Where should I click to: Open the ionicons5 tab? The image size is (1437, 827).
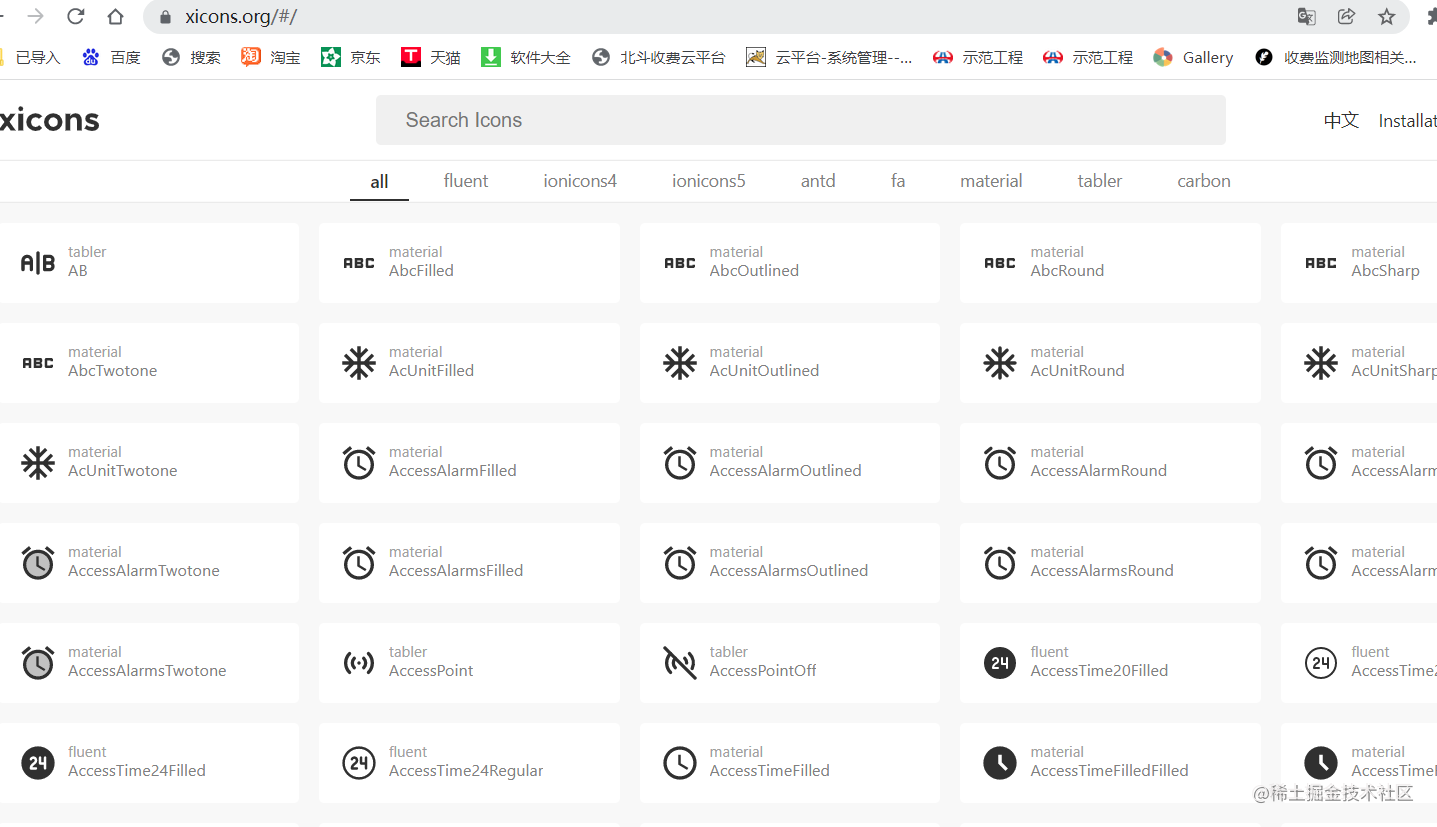tap(709, 181)
